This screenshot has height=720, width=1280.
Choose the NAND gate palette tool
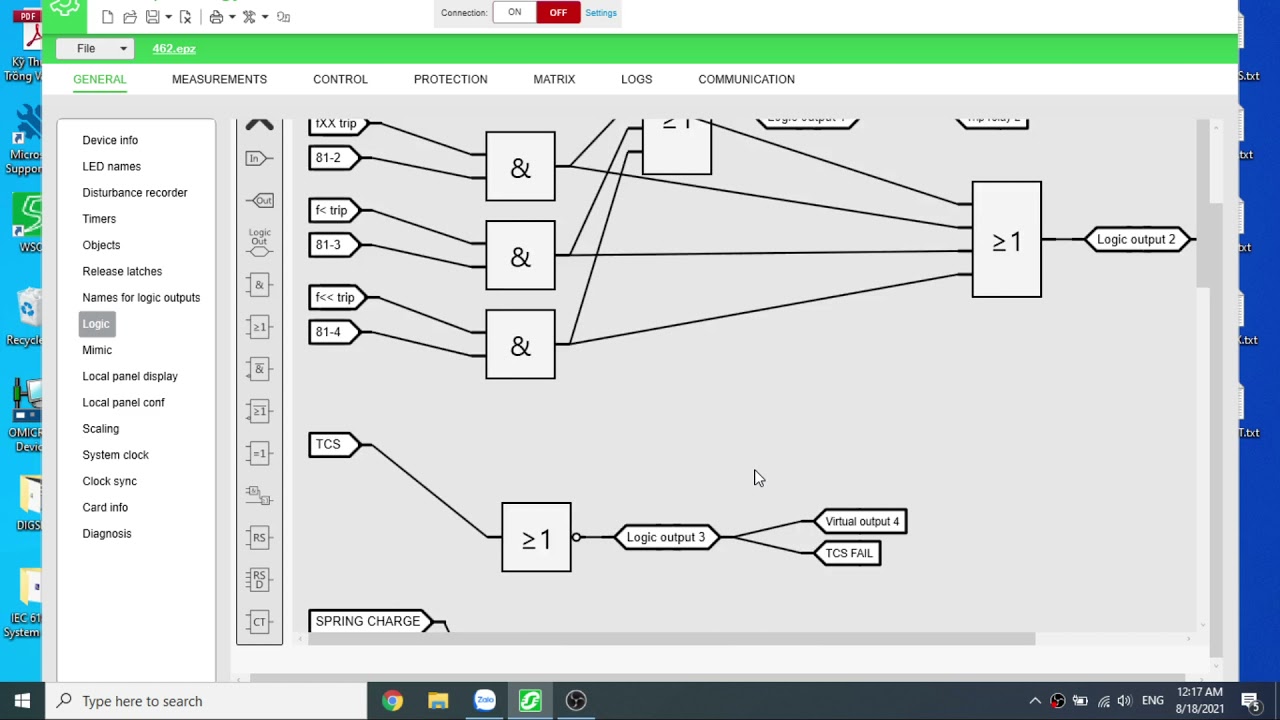tap(259, 369)
